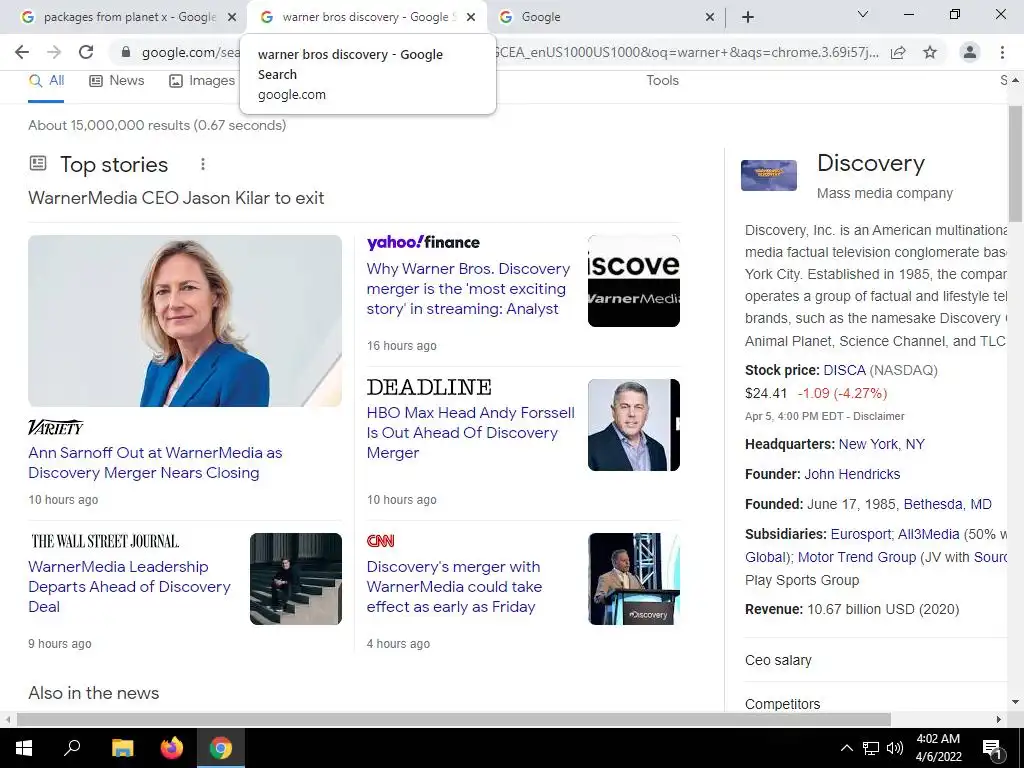This screenshot has height=768, width=1024.
Task: Click the Yahoo Finance logo
Action: 423,242
